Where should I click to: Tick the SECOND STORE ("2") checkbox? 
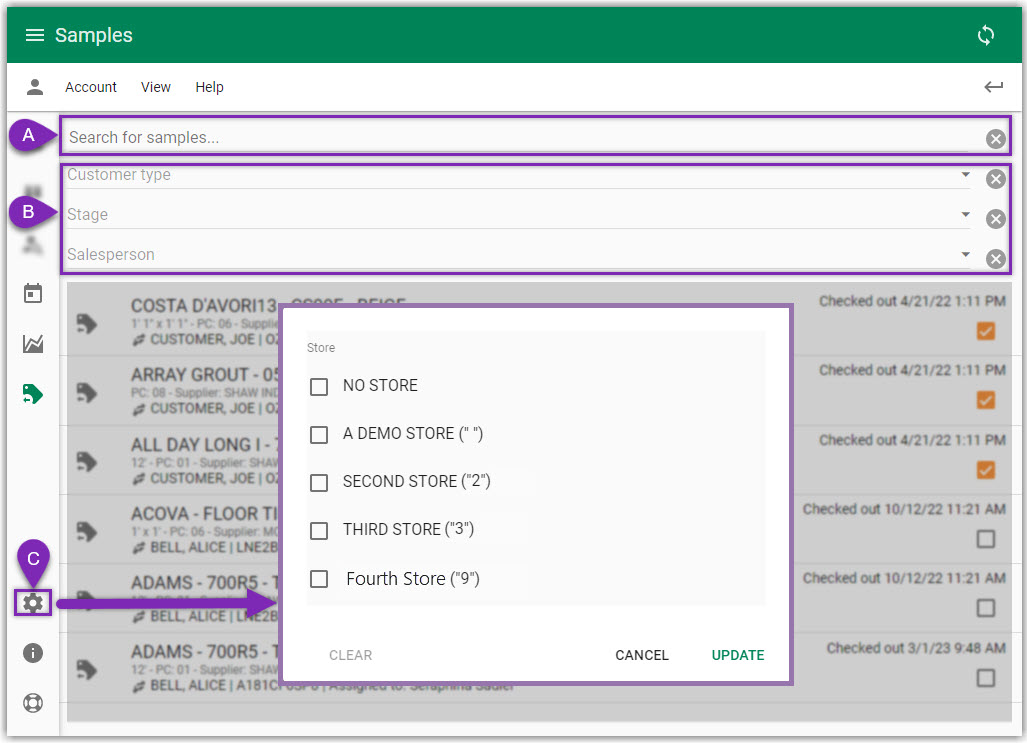tap(319, 482)
